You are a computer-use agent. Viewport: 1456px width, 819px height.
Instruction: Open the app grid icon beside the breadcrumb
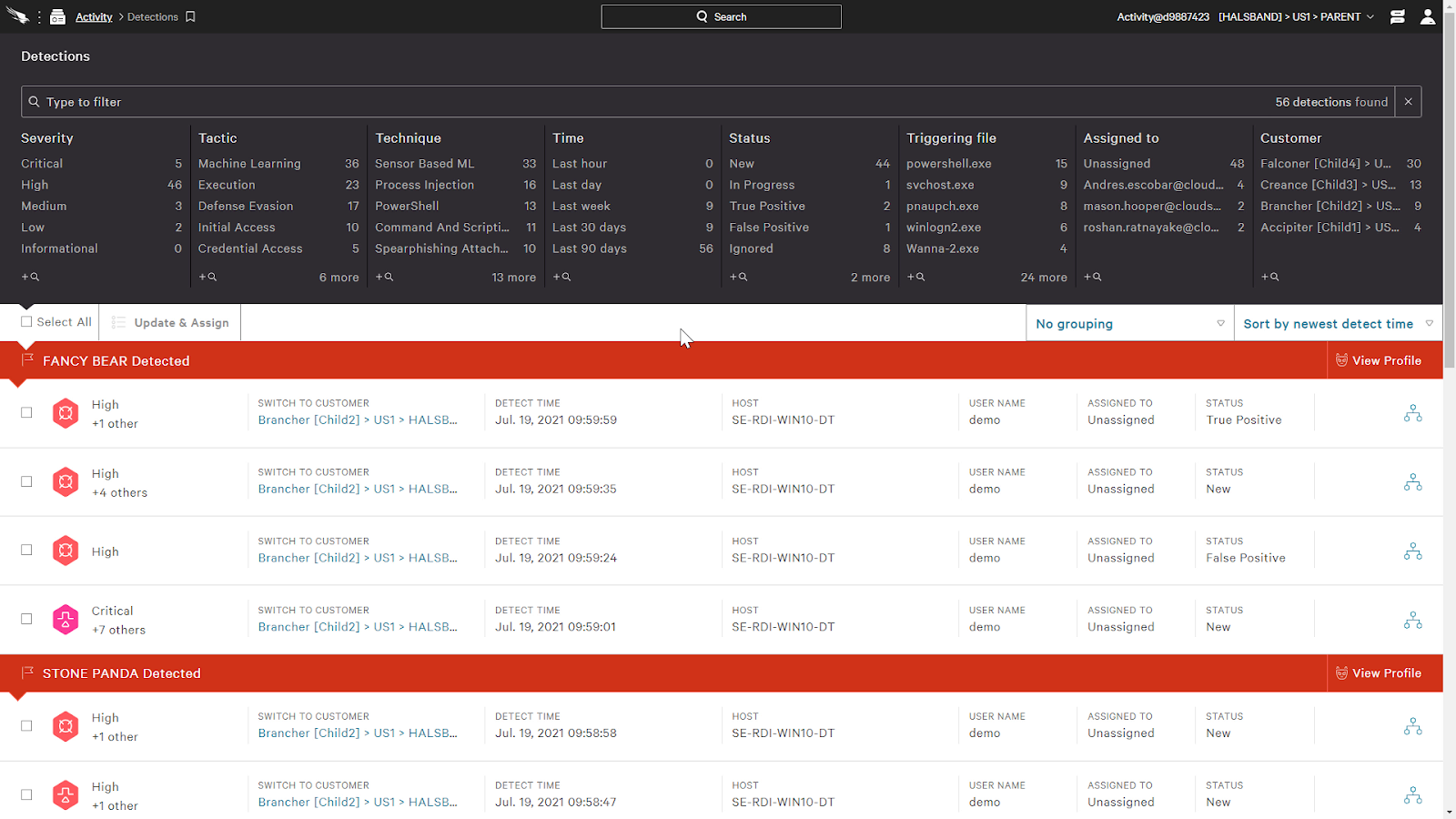(56, 15)
